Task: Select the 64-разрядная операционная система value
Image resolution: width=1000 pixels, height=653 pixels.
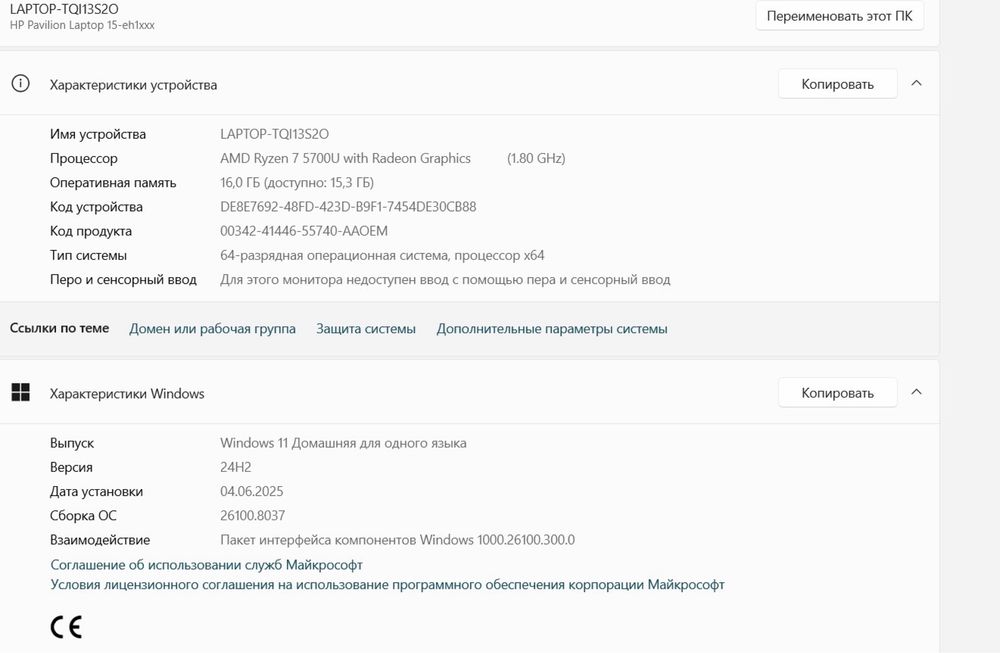Action: pyautogui.click(x=382, y=255)
